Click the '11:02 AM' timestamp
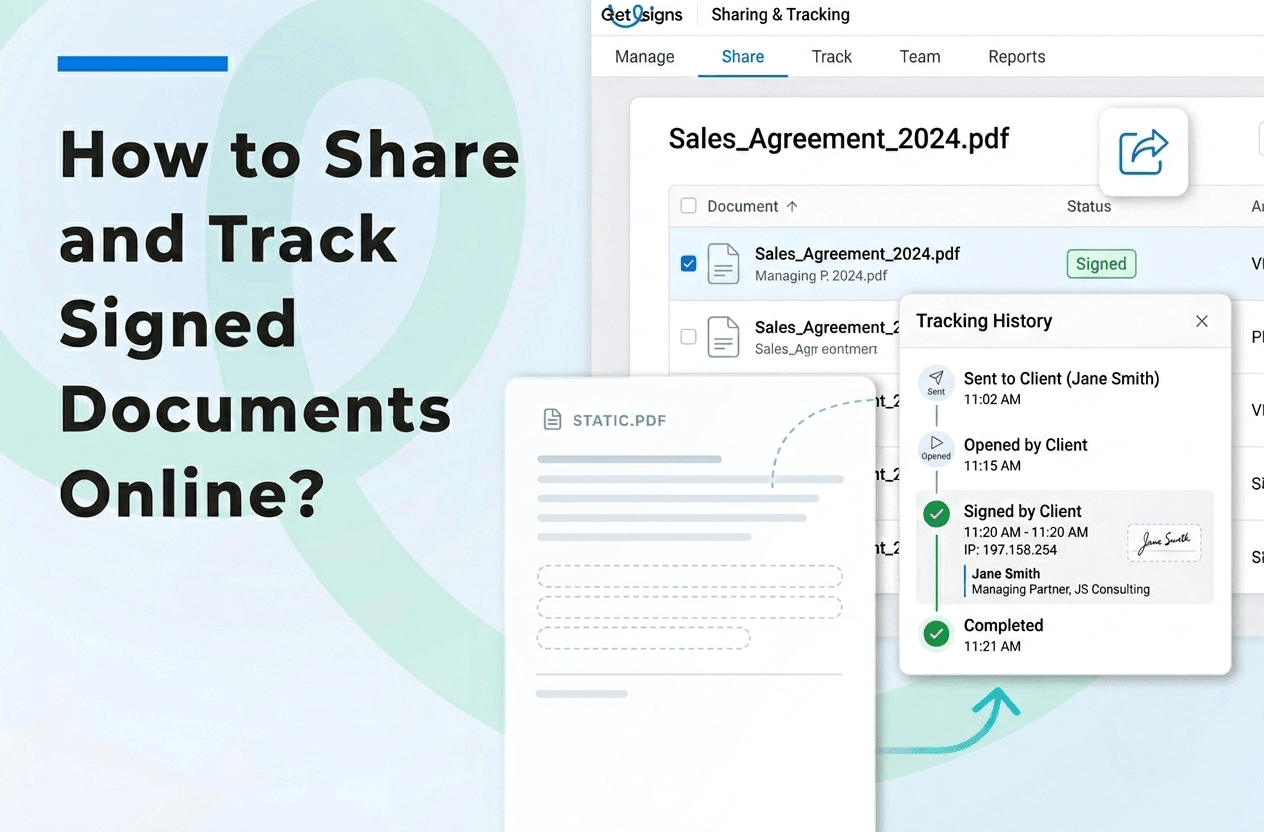Screen dimensions: 1264x832 [992, 400]
